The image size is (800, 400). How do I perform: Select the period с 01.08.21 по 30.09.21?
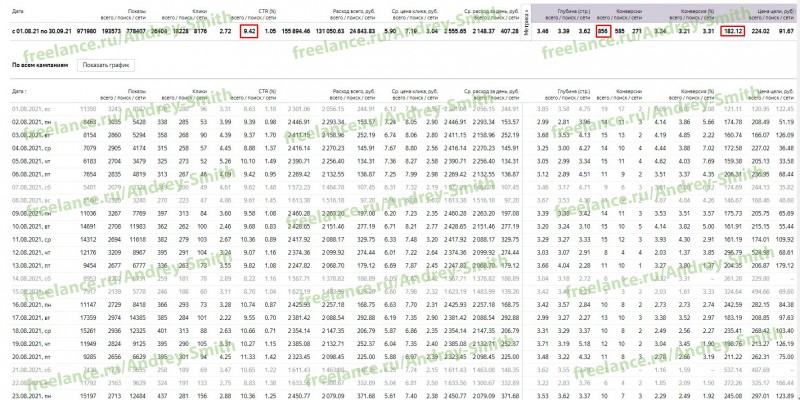coord(40,31)
